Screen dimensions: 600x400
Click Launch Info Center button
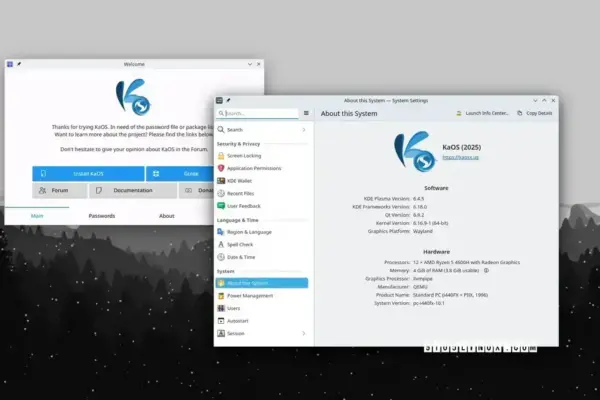pos(482,113)
